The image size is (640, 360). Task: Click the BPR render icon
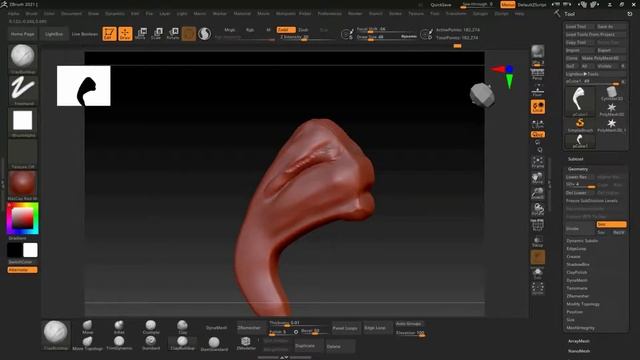(x=538, y=51)
